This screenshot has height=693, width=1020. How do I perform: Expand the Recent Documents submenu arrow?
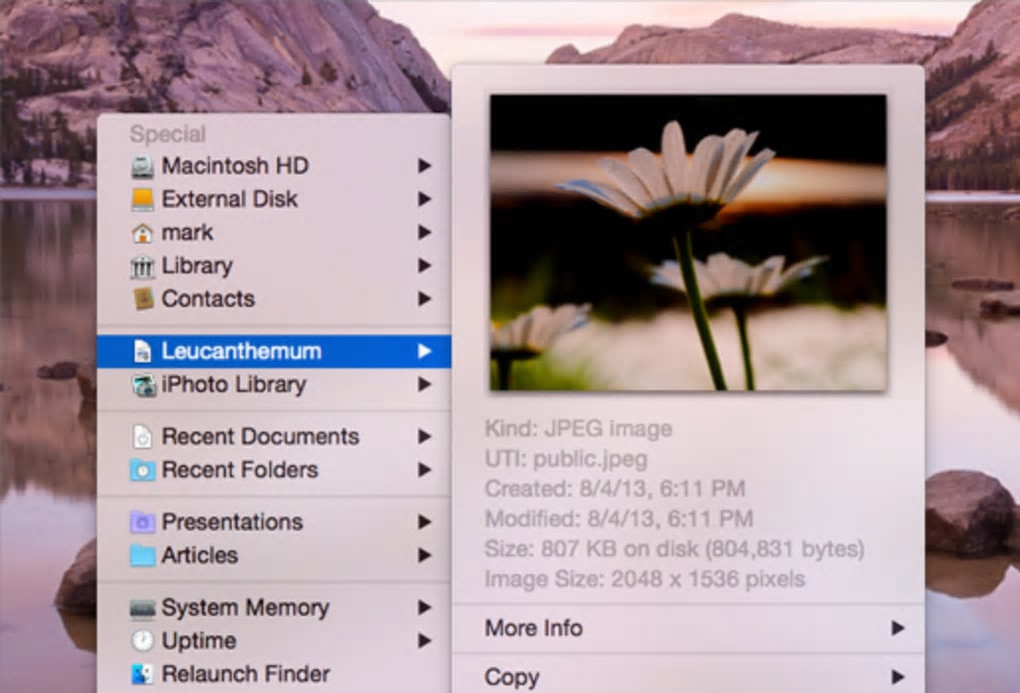pyautogui.click(x=425, y=437)
